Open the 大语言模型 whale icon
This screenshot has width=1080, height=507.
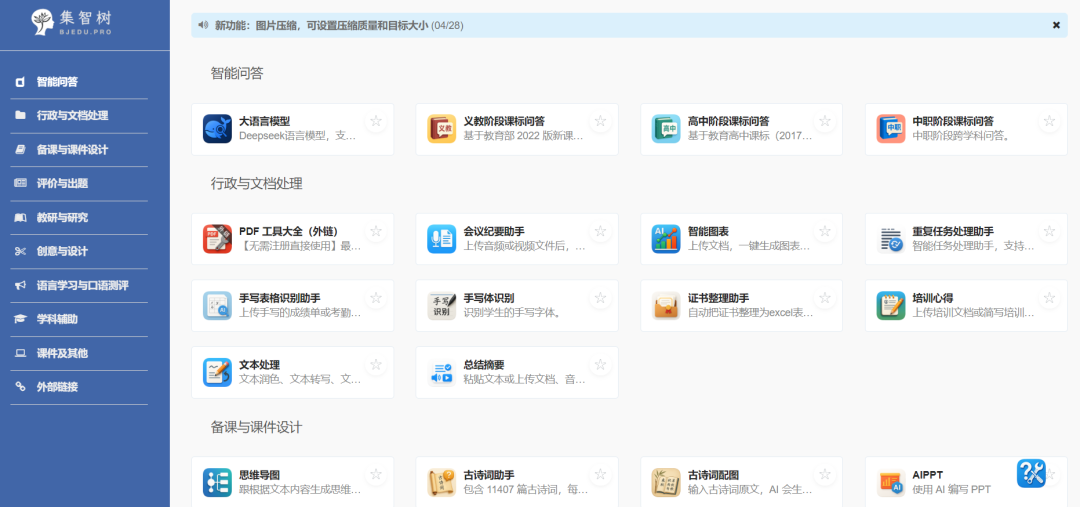tap(217, 129)
